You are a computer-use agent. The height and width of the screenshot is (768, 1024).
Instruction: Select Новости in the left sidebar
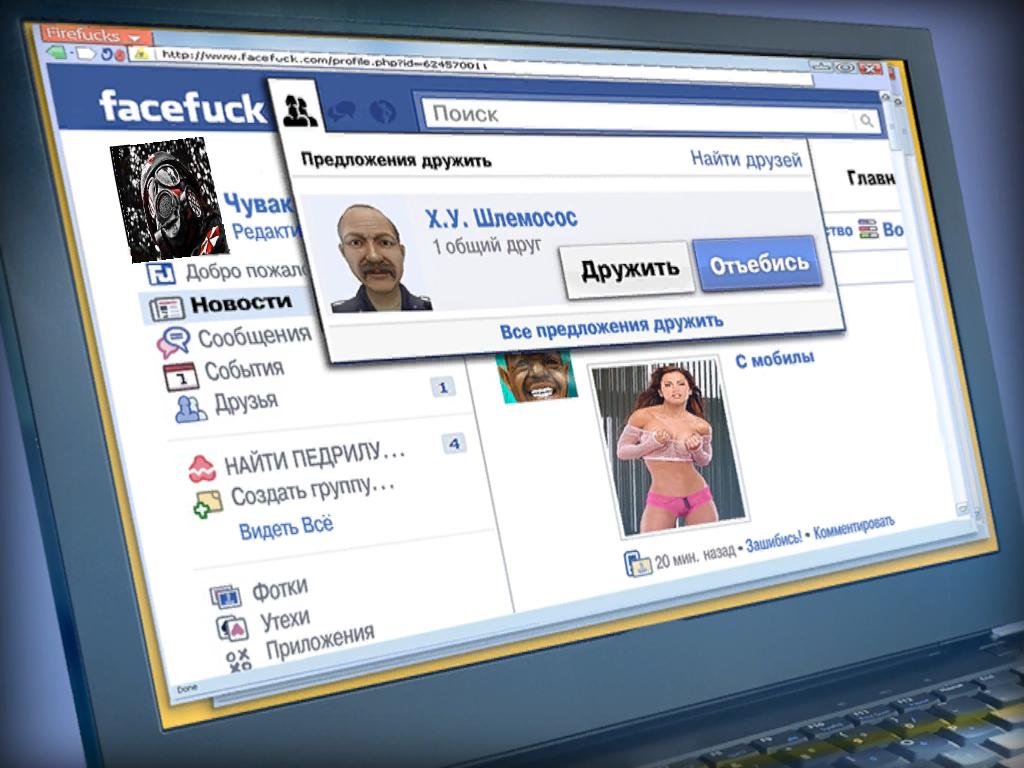[241, 302]
